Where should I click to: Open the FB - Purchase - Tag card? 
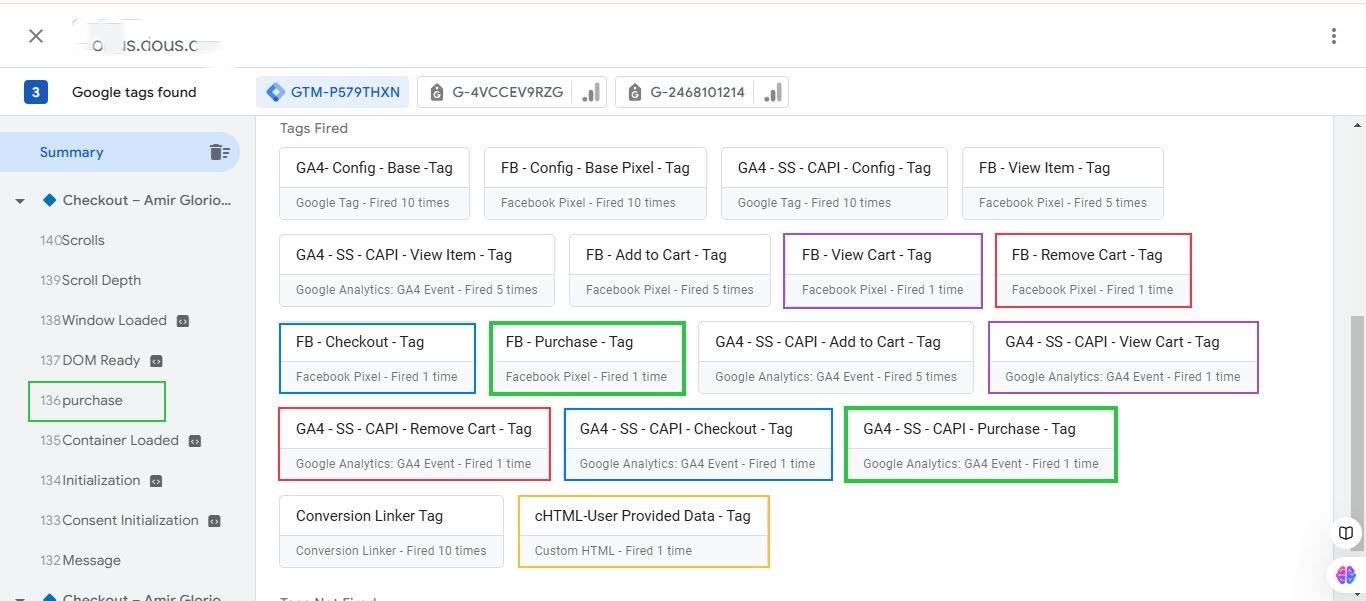point(587,358)
